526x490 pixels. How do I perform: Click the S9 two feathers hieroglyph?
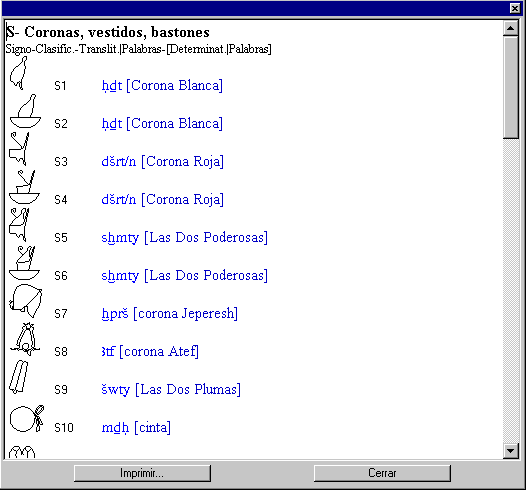tap(19, 377)
